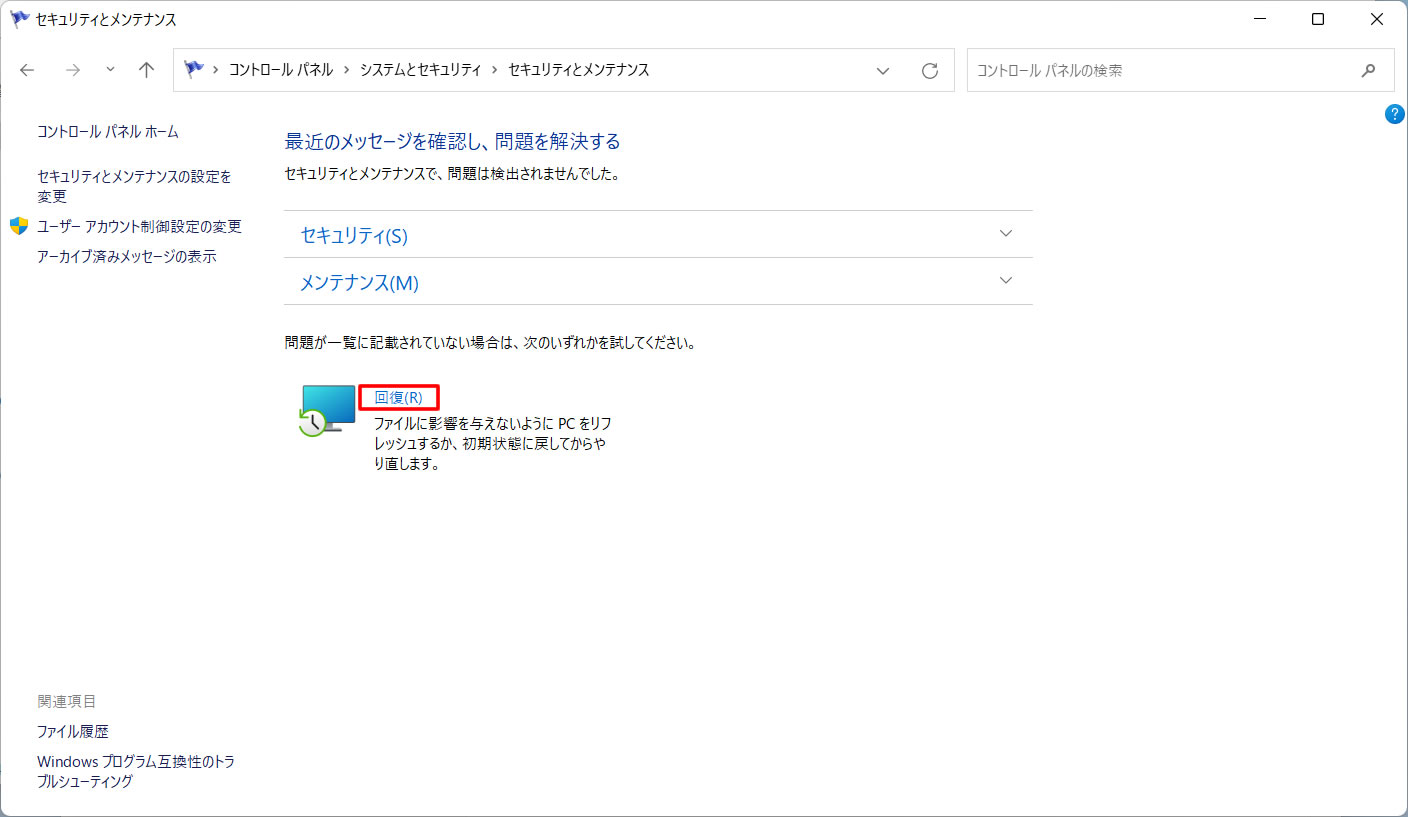Click the forward navigation arrow
This screenshot has width=1408, height=817.
tap(72, 70)
